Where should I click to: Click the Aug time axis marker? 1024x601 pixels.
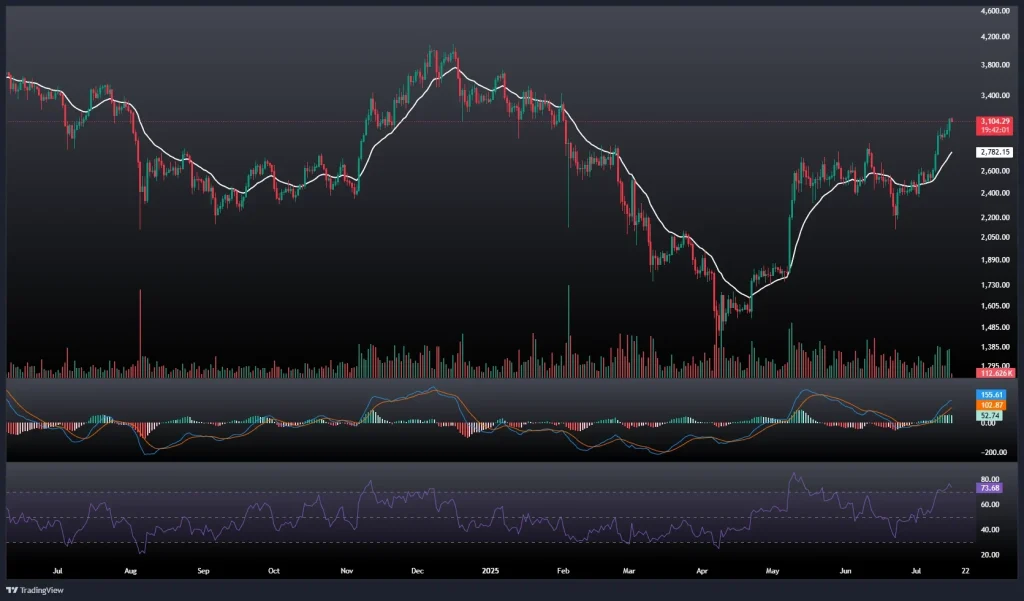[131, 573]
